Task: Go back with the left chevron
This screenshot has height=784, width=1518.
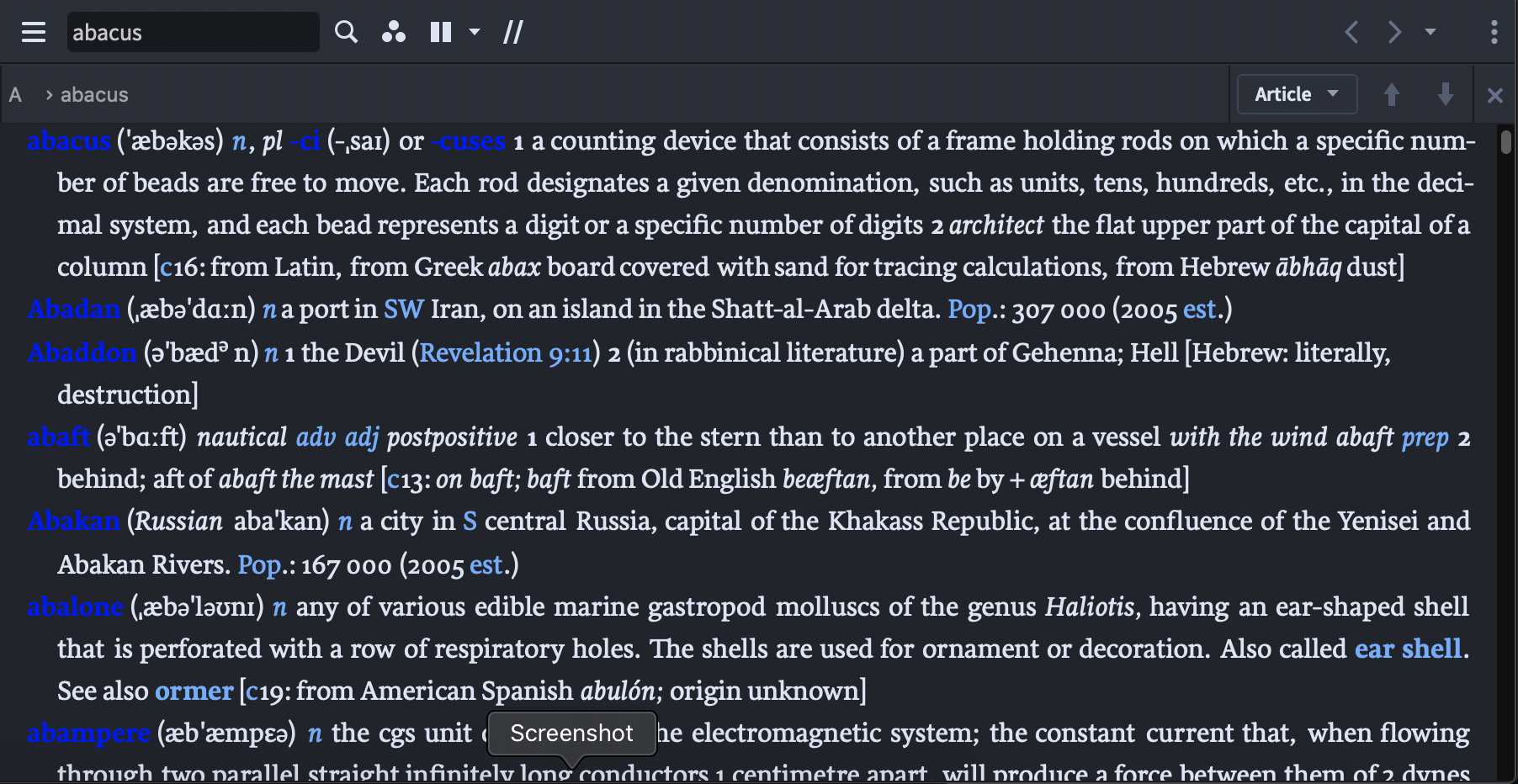Action: (x=1351, y=32)
